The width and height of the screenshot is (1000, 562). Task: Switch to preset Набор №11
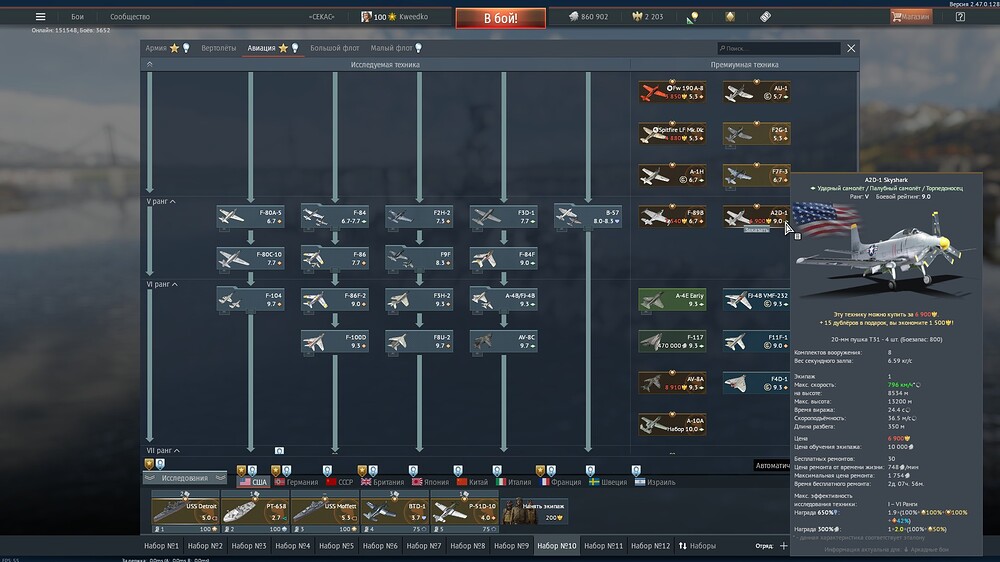[603, 546]
